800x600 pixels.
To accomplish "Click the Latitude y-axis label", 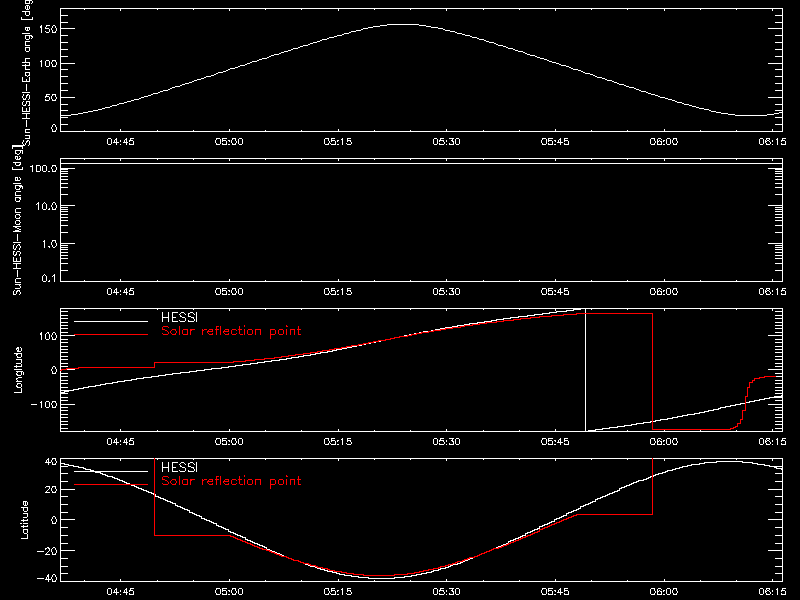I will (x=24, y=520).
